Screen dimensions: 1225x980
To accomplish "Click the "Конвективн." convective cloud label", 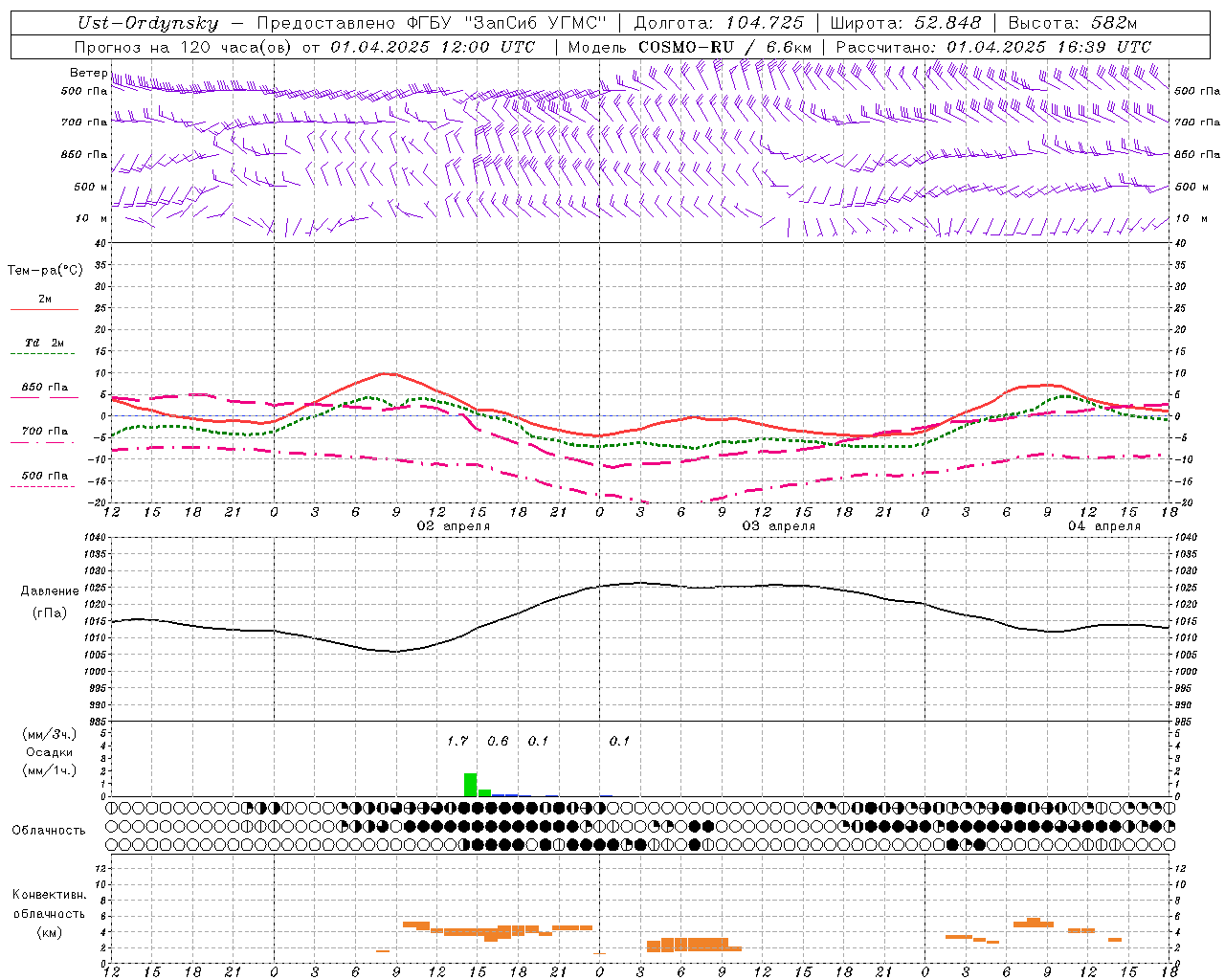I will coord(50,896).
